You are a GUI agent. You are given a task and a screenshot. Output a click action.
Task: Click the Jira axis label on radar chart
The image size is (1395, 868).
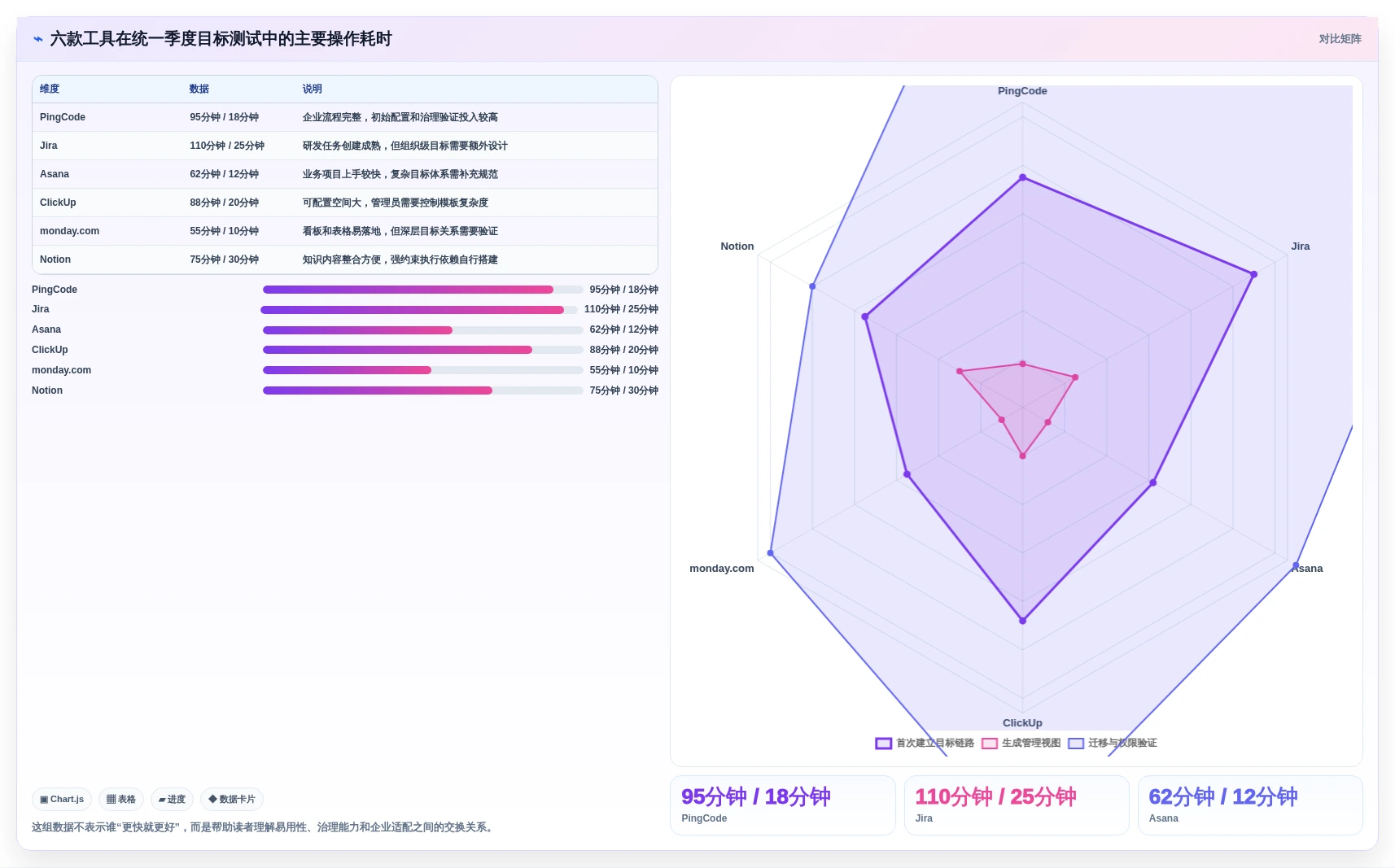coord(1300,246)
